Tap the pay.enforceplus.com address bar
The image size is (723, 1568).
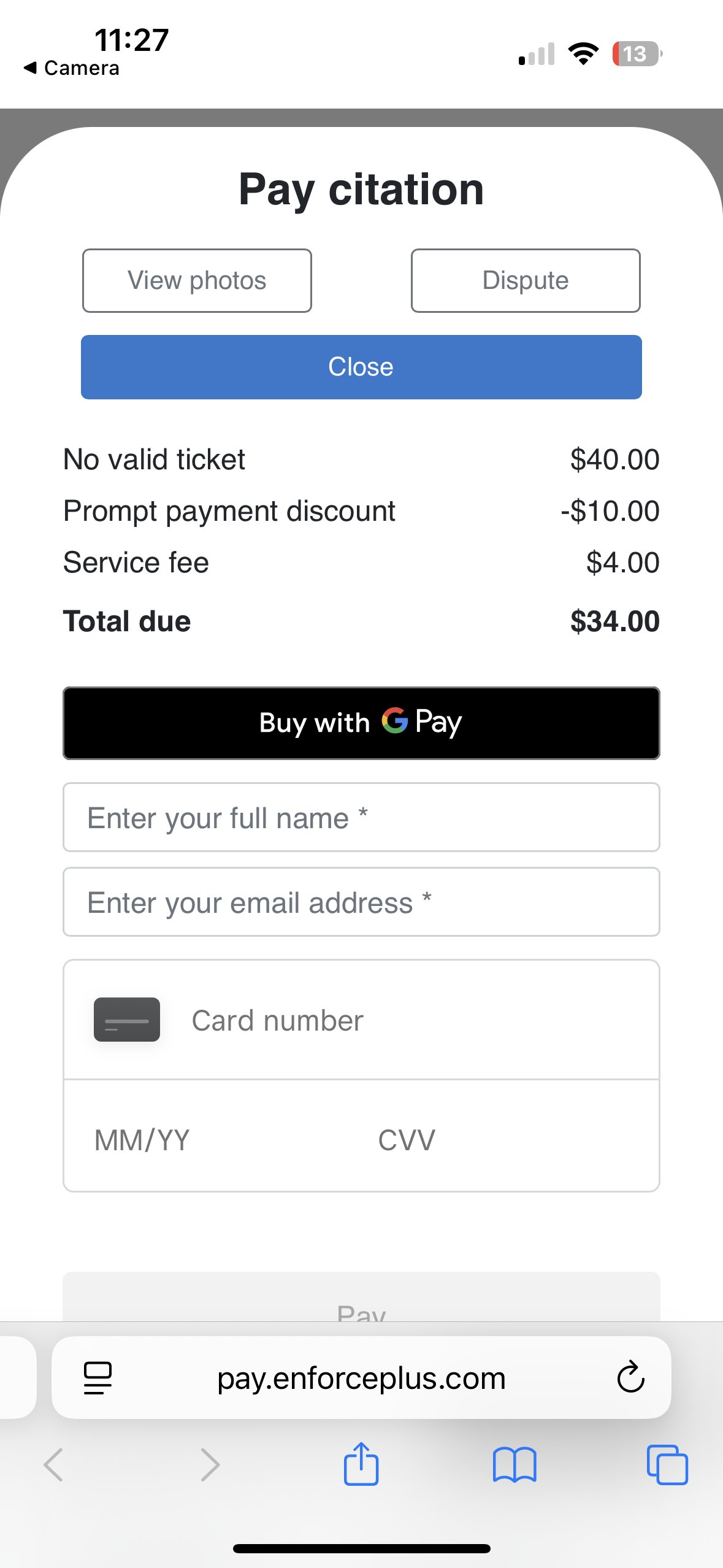coord(361,1378)
